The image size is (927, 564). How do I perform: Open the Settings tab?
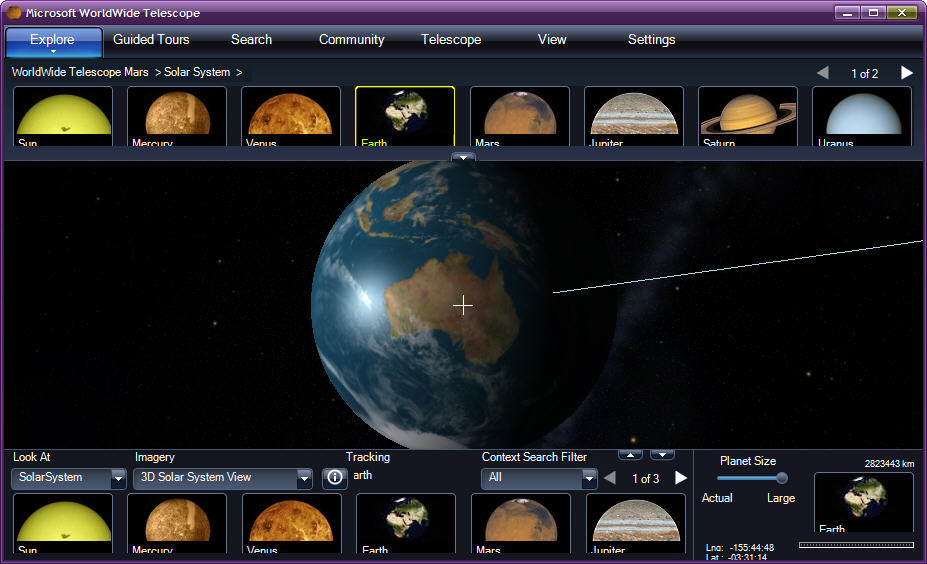[651, 40]
